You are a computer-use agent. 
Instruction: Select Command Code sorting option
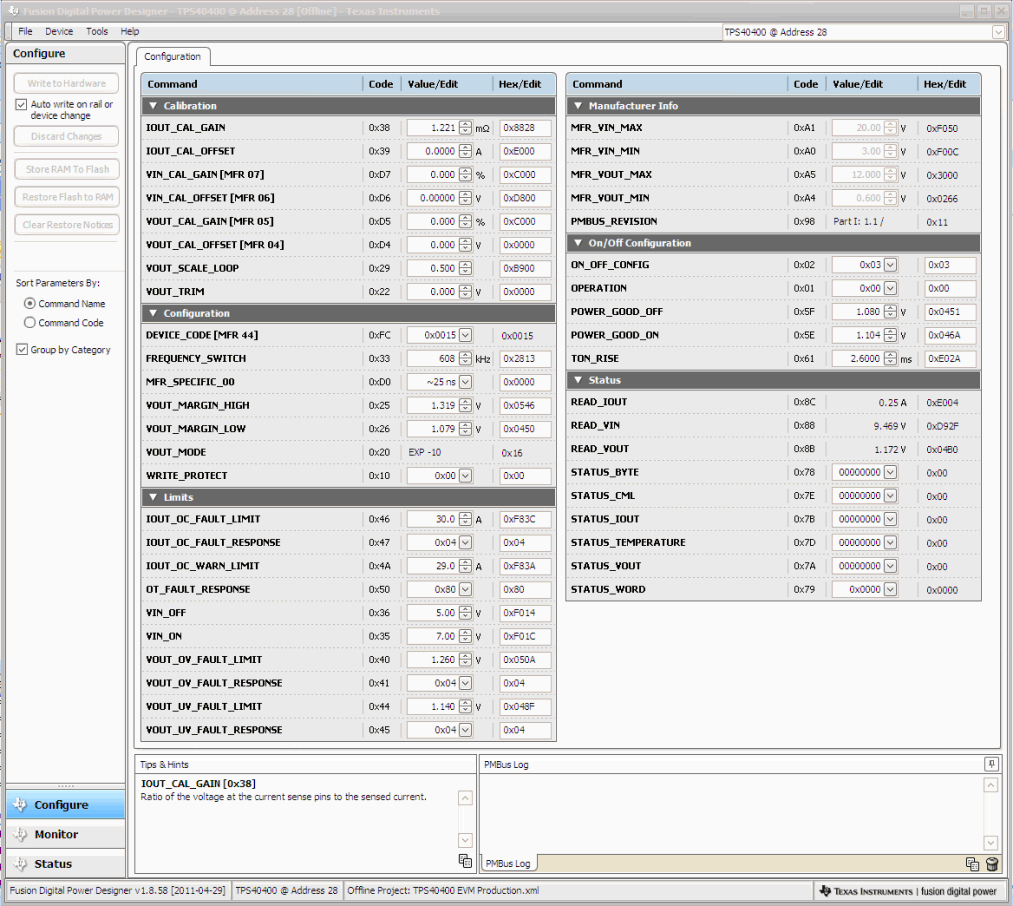pos(29,321)
